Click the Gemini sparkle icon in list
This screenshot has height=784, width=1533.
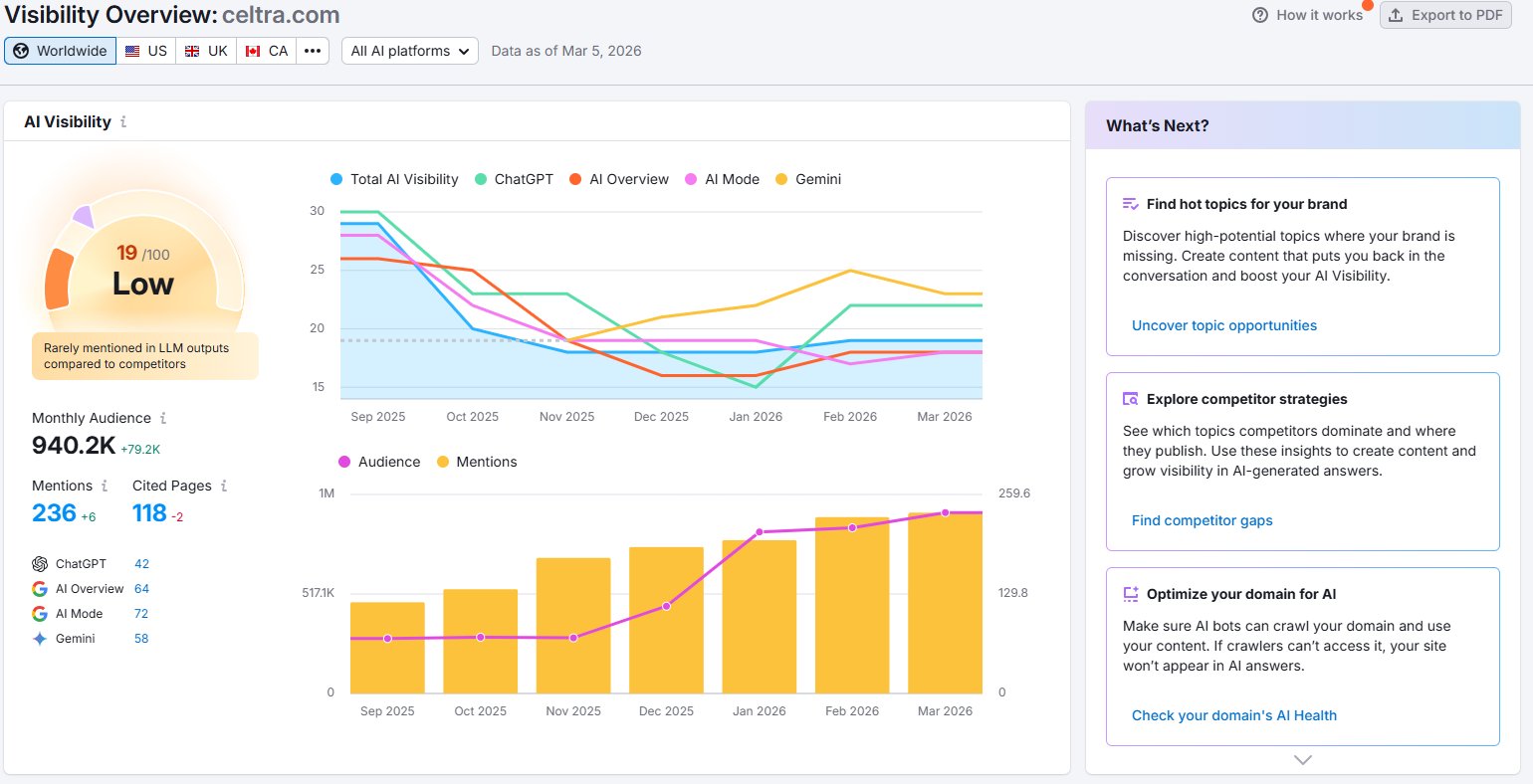point(40,639)
